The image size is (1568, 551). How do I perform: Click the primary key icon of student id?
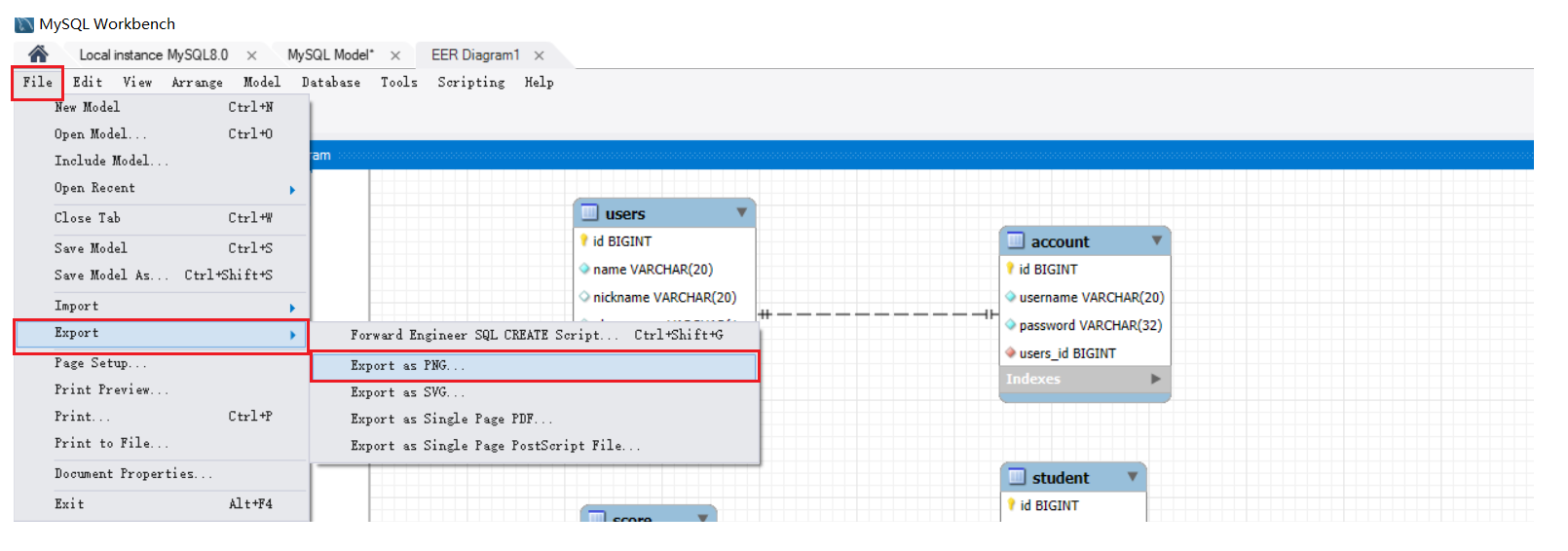(x=1011, y=505)
